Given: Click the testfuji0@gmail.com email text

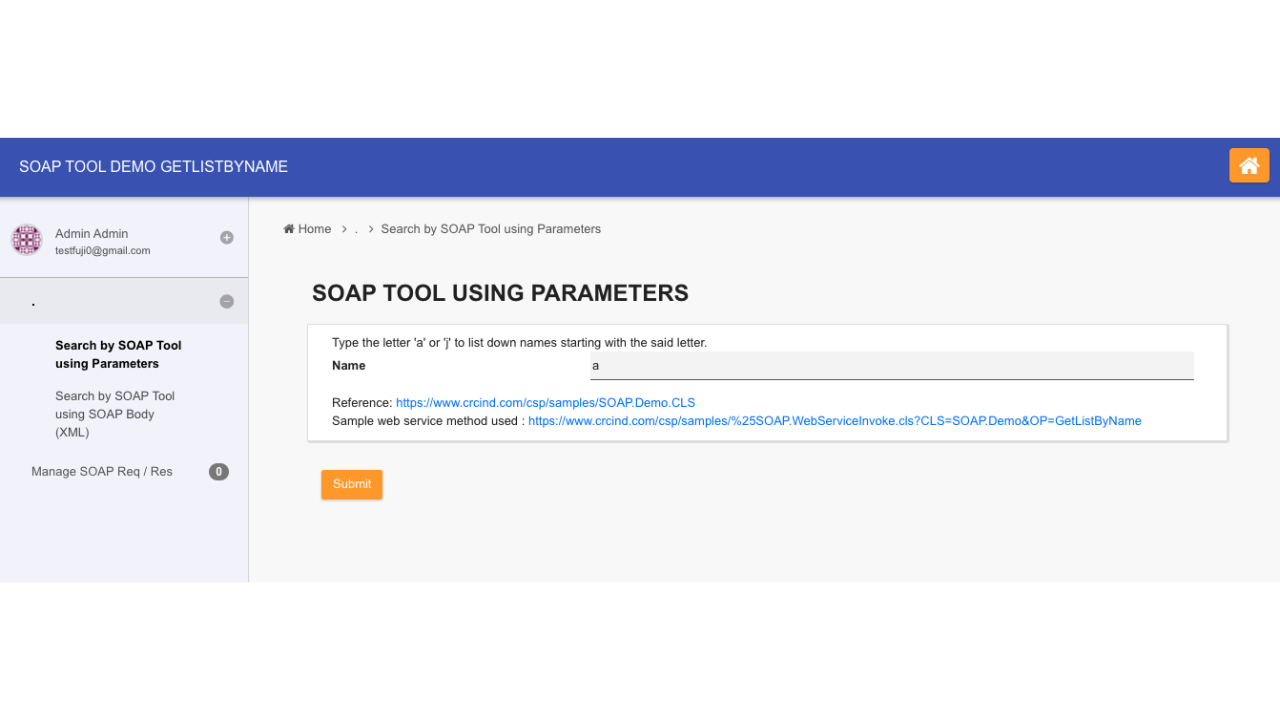Looking at the screenshot, I should tap(102, 251).
